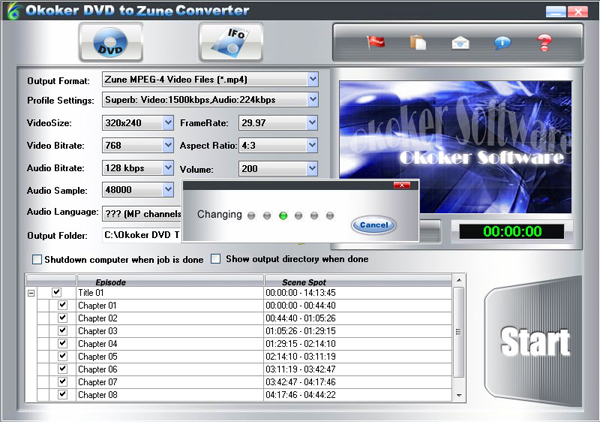Close the Changing progress dialog
Screen dimensions: 600x422
point(402,185)
